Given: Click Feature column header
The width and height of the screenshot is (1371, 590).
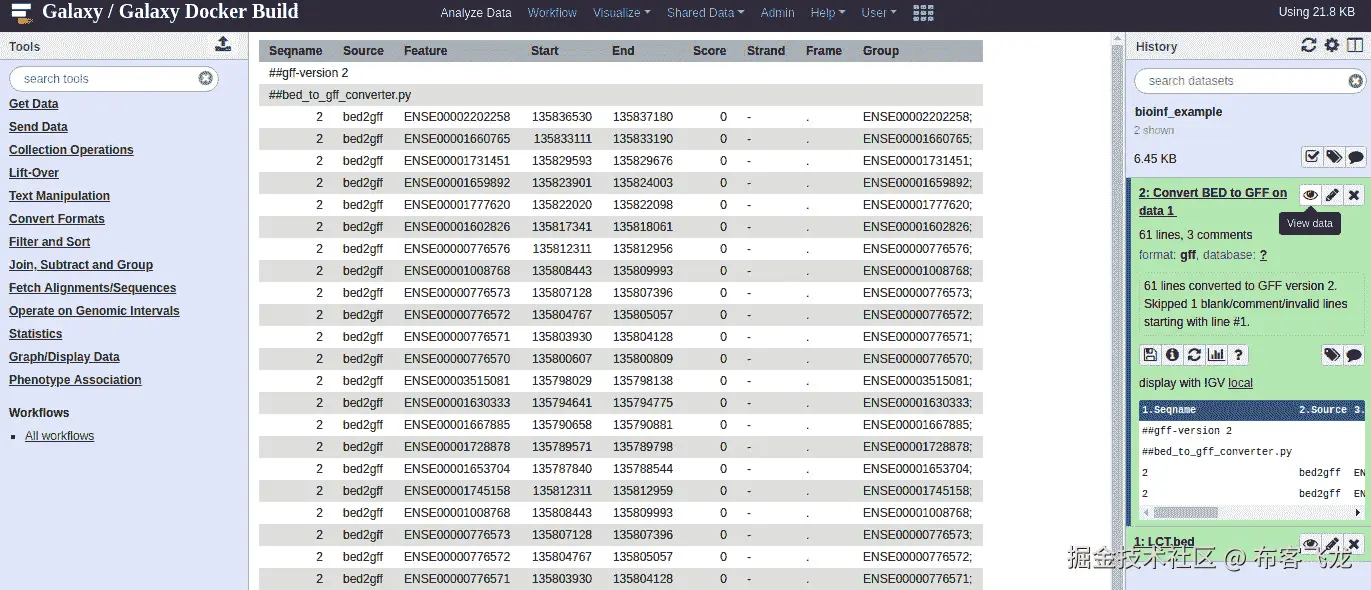Looking at the screenshot, I should (425, 51).
